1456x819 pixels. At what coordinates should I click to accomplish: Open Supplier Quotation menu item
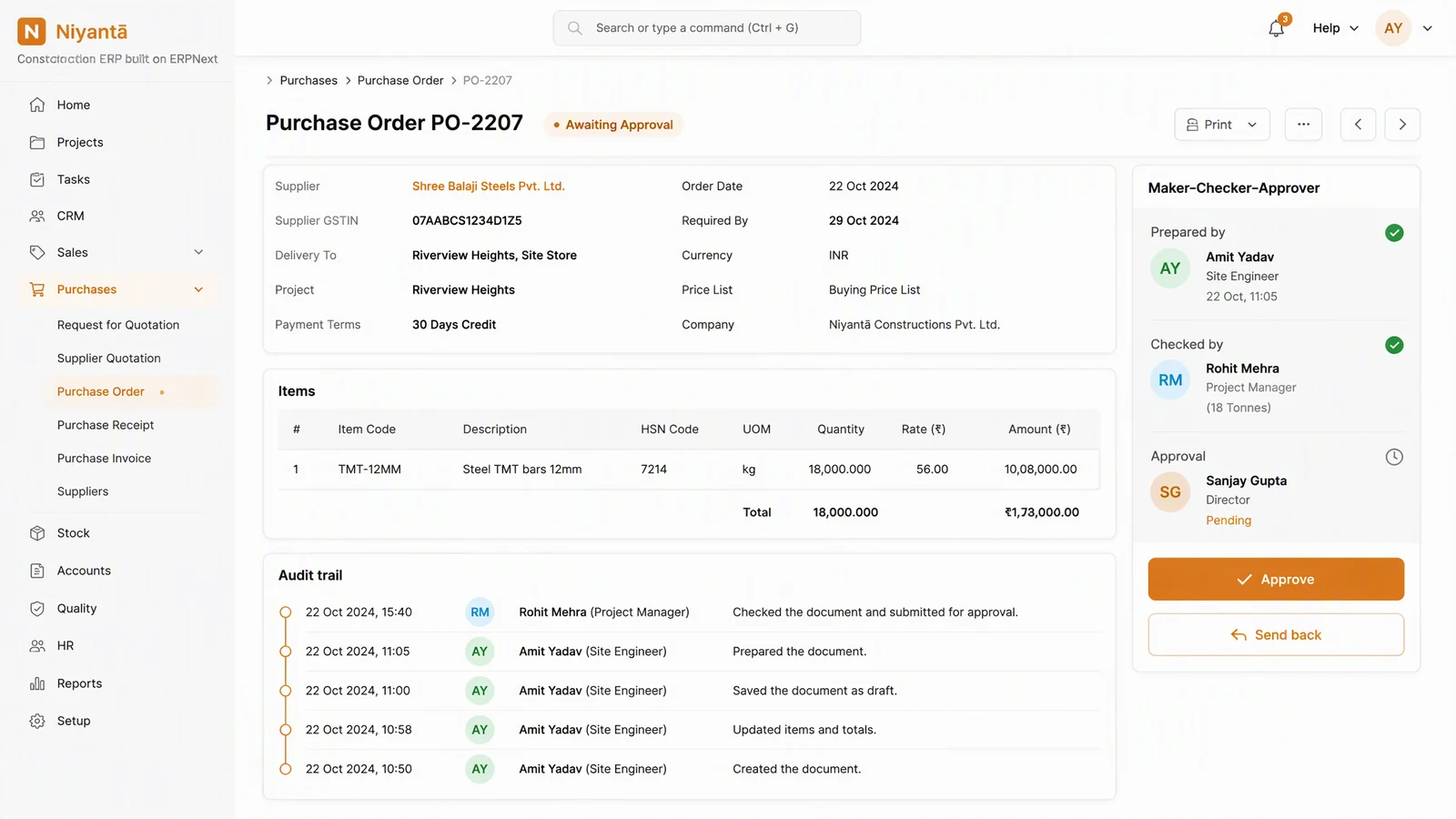click(x=109, y=359)
